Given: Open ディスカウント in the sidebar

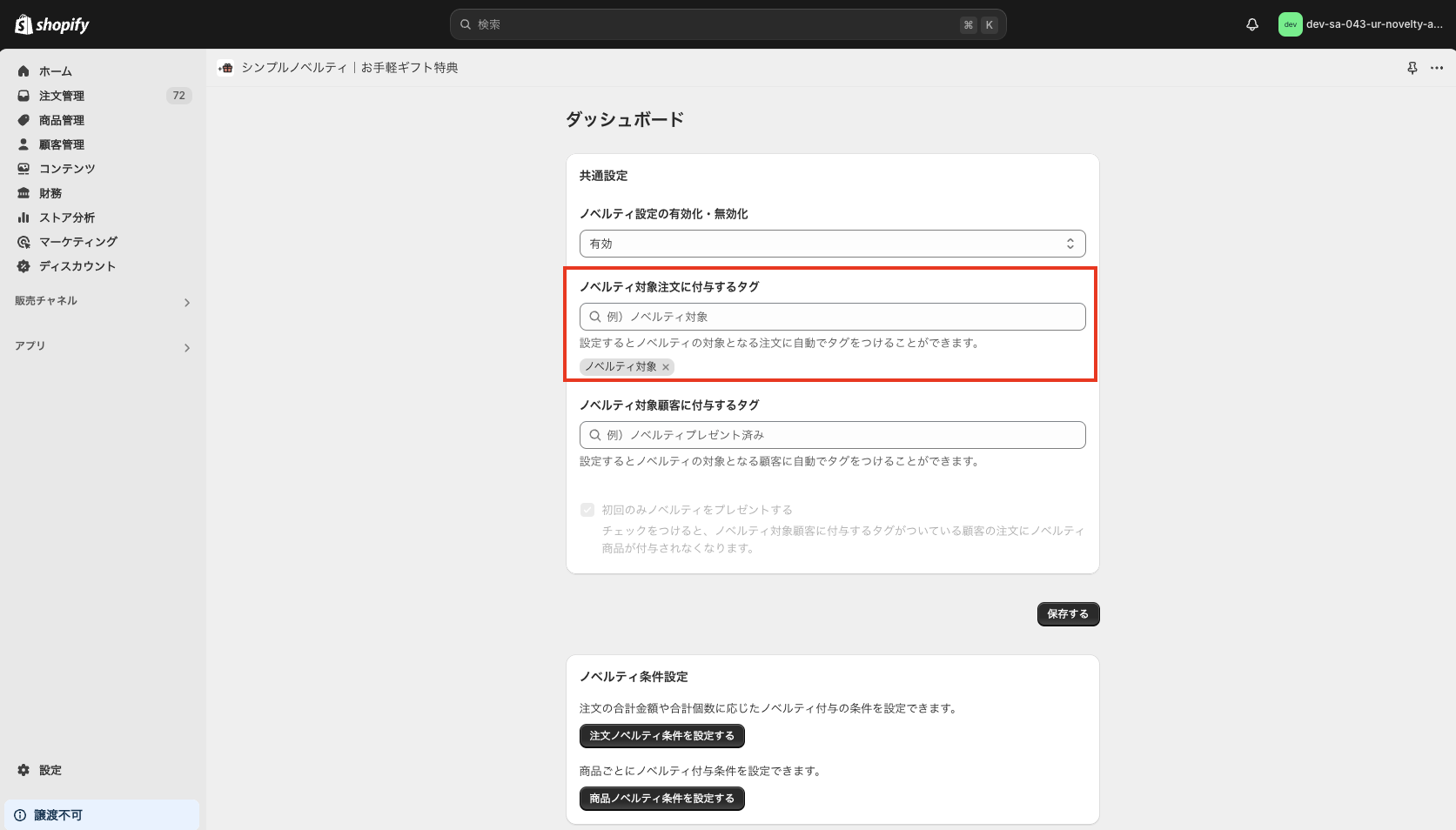Looking at the screenshot, I should click(x=77, y=265).
